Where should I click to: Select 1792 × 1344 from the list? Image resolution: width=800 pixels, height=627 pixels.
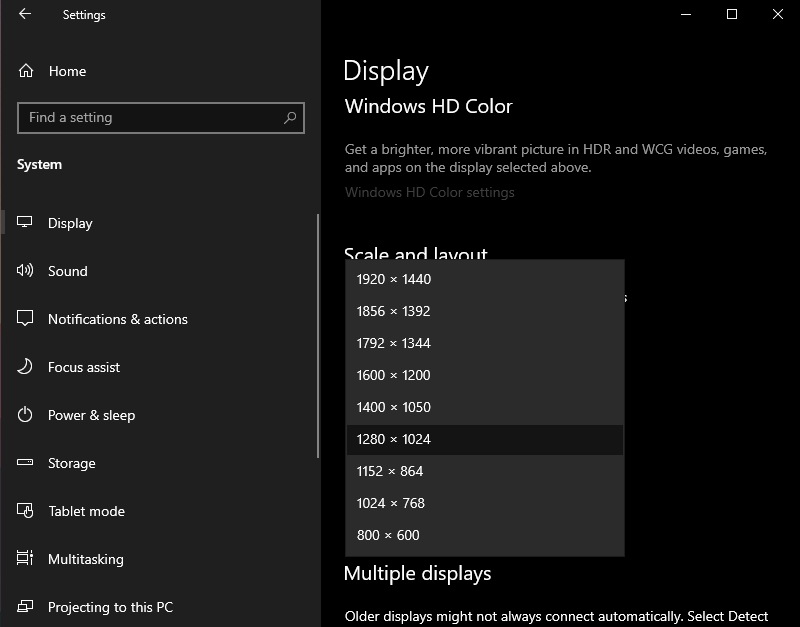point(485,343)
